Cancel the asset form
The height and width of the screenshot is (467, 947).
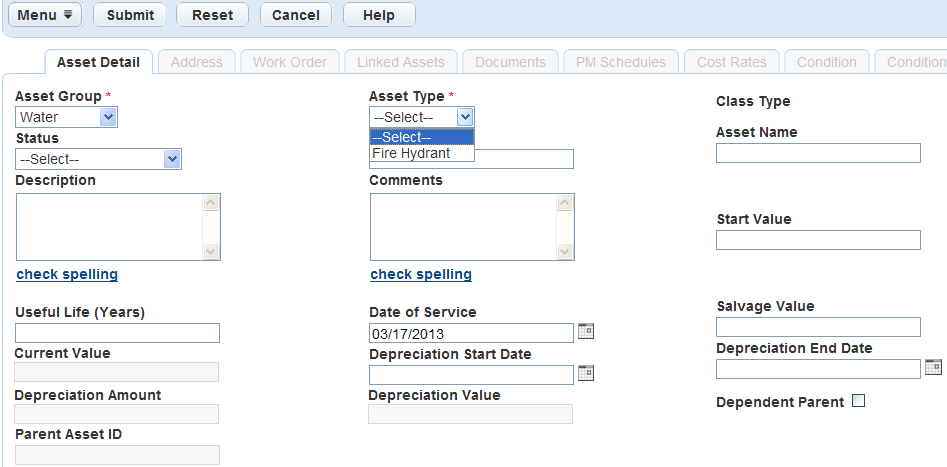tap(296, 15)
